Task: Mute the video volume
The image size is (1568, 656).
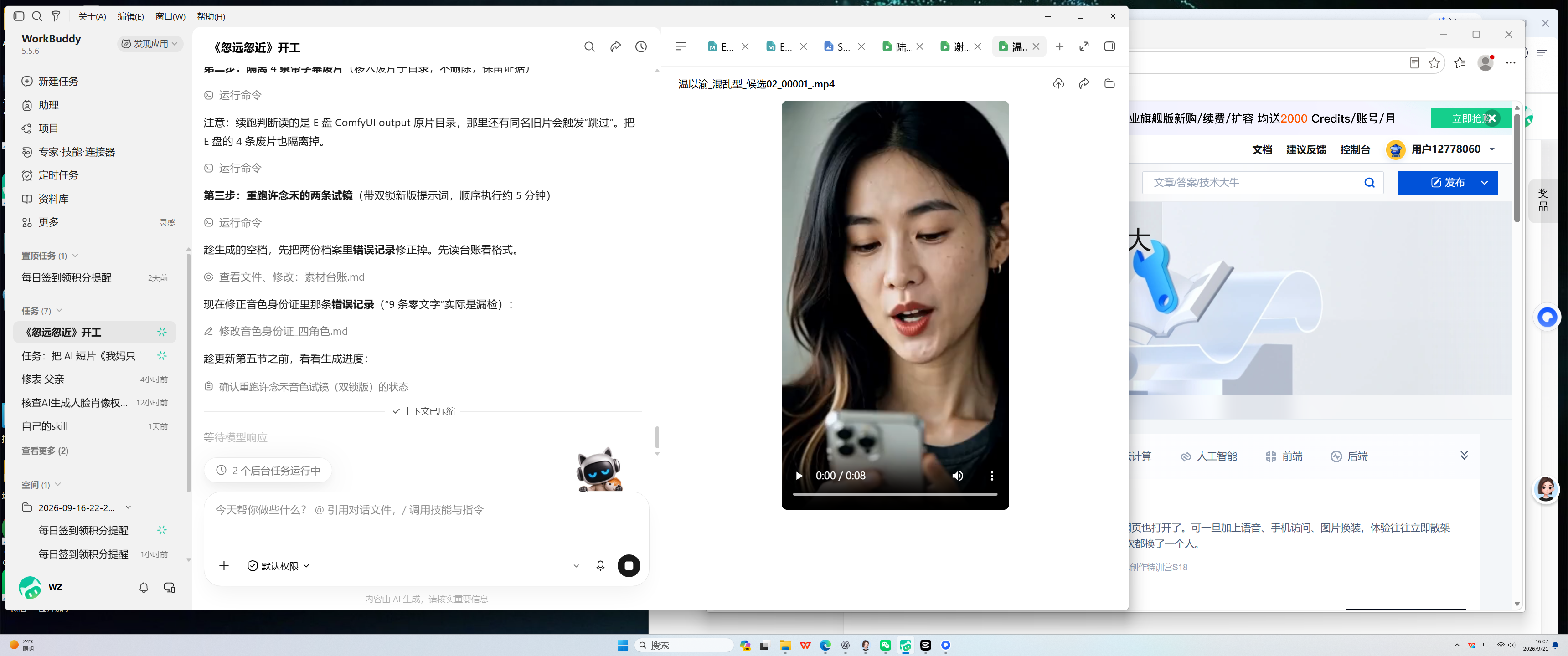Action: (958, 476)
